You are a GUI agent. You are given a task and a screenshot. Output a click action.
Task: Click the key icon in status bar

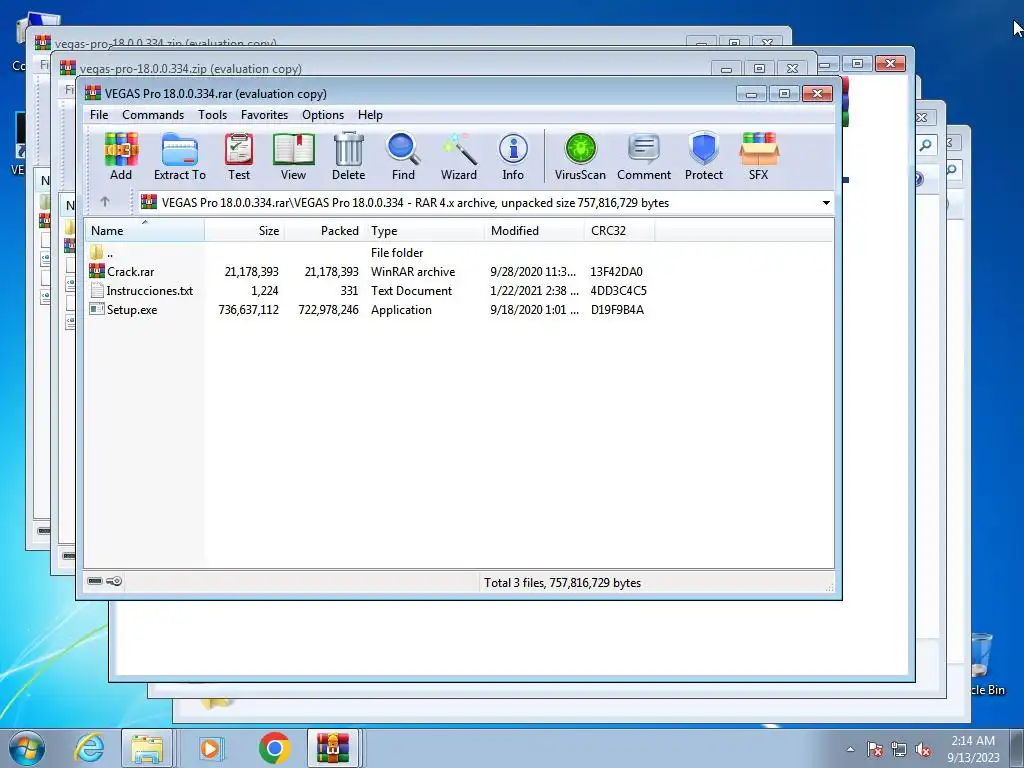[114, 581]
